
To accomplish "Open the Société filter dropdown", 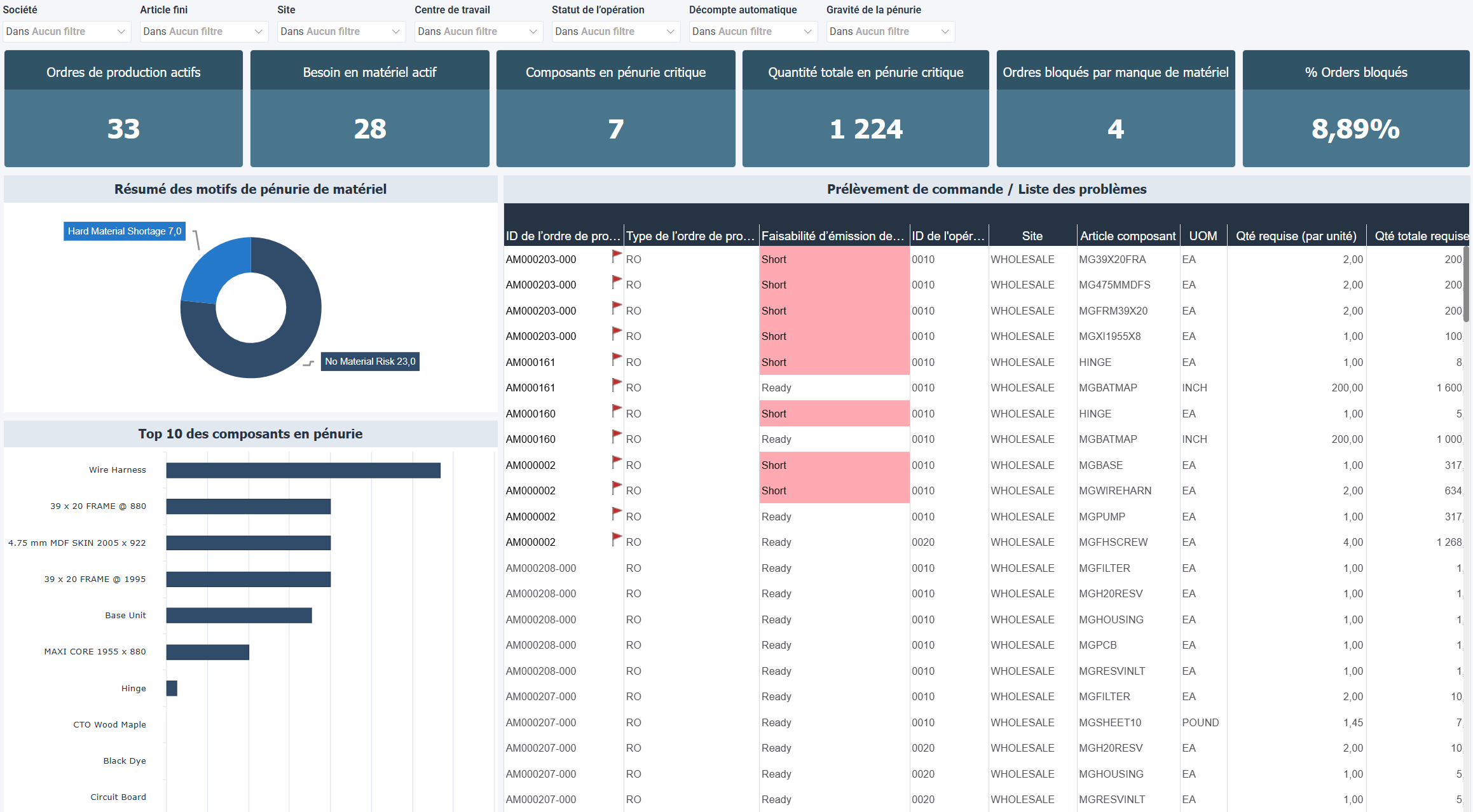I will point(67,32).
